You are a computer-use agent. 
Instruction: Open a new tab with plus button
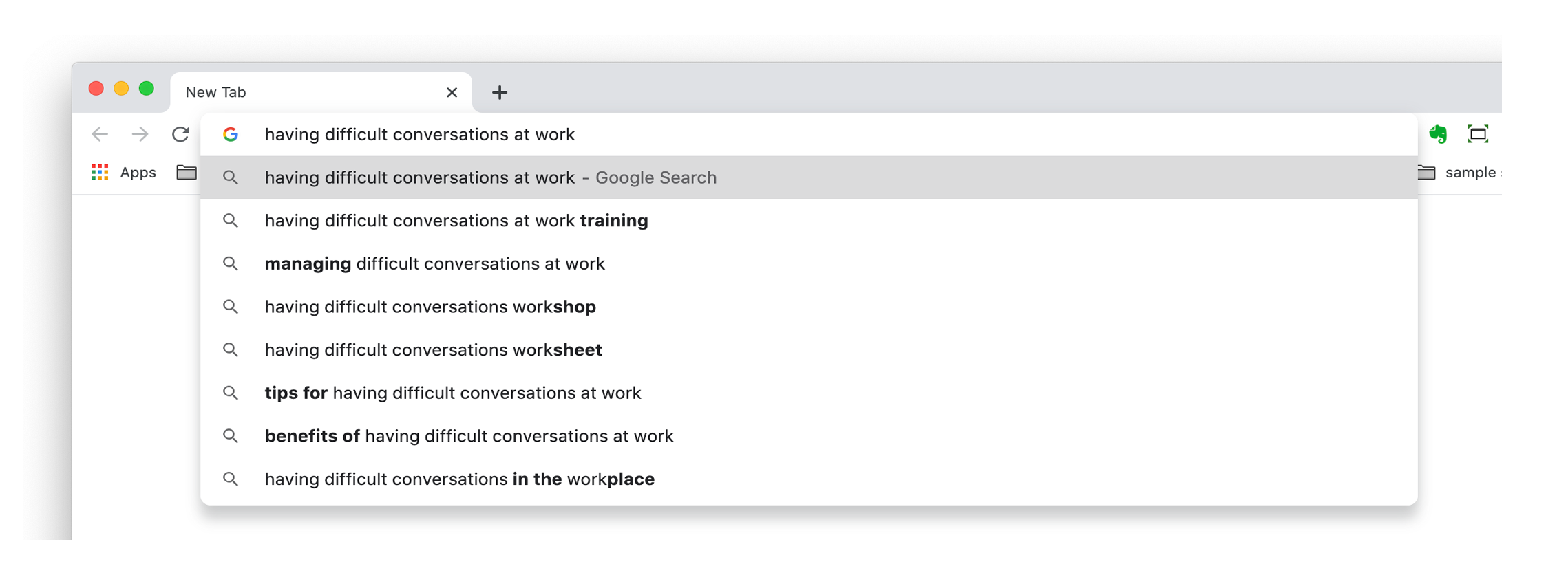pos(500,92)
